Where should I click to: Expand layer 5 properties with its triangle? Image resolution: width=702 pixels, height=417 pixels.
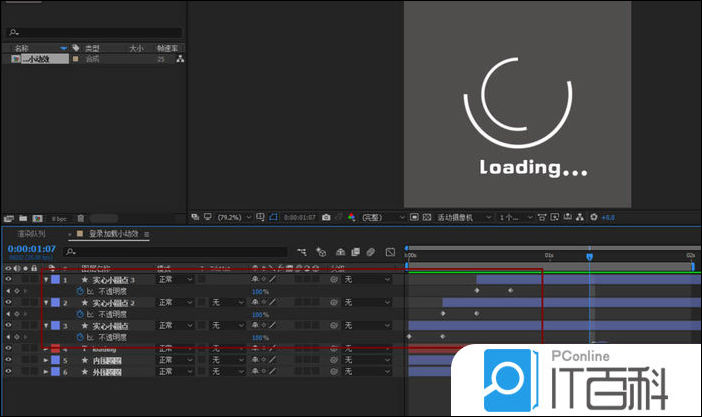[x=46, y=360]
